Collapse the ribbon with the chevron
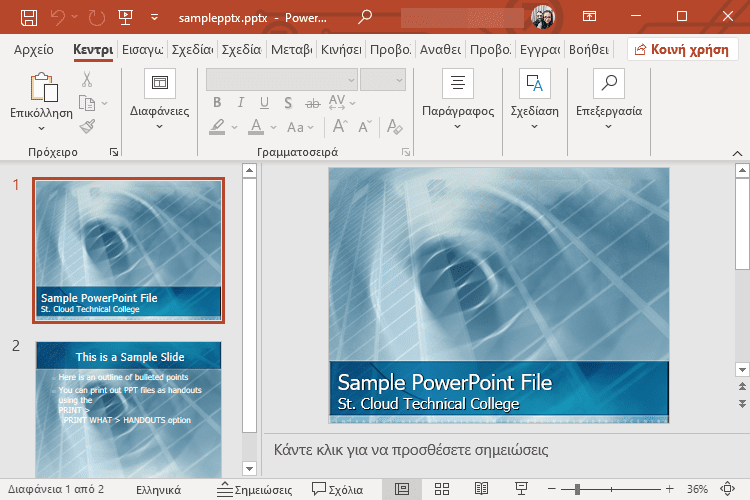This screenshot has width=750, height=500. pos(737,153)
